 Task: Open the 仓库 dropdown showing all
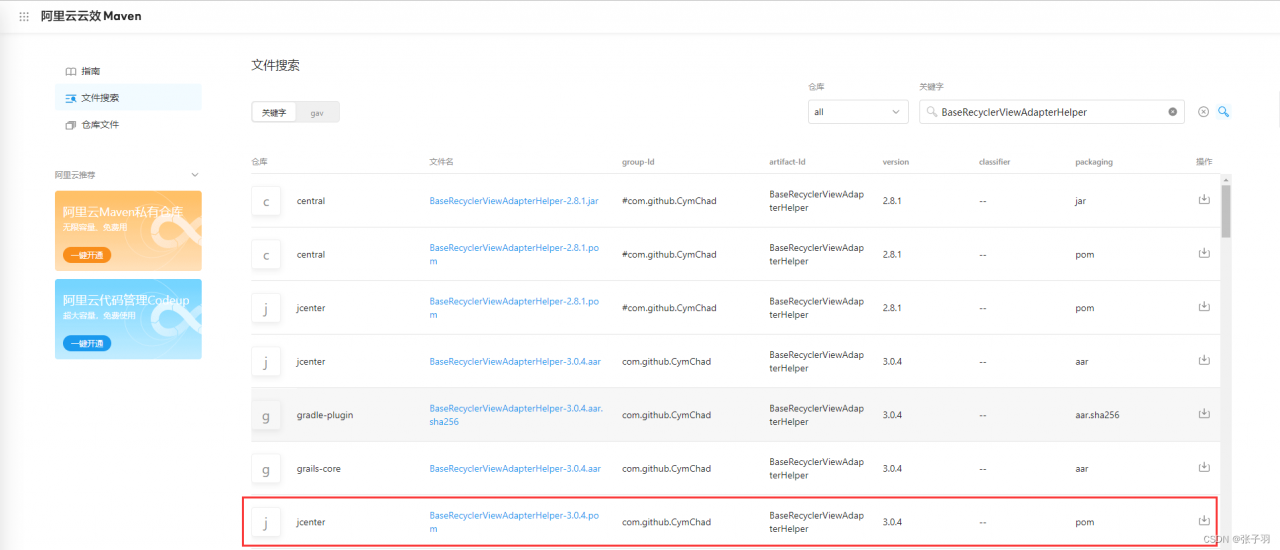tap(858, 112)
